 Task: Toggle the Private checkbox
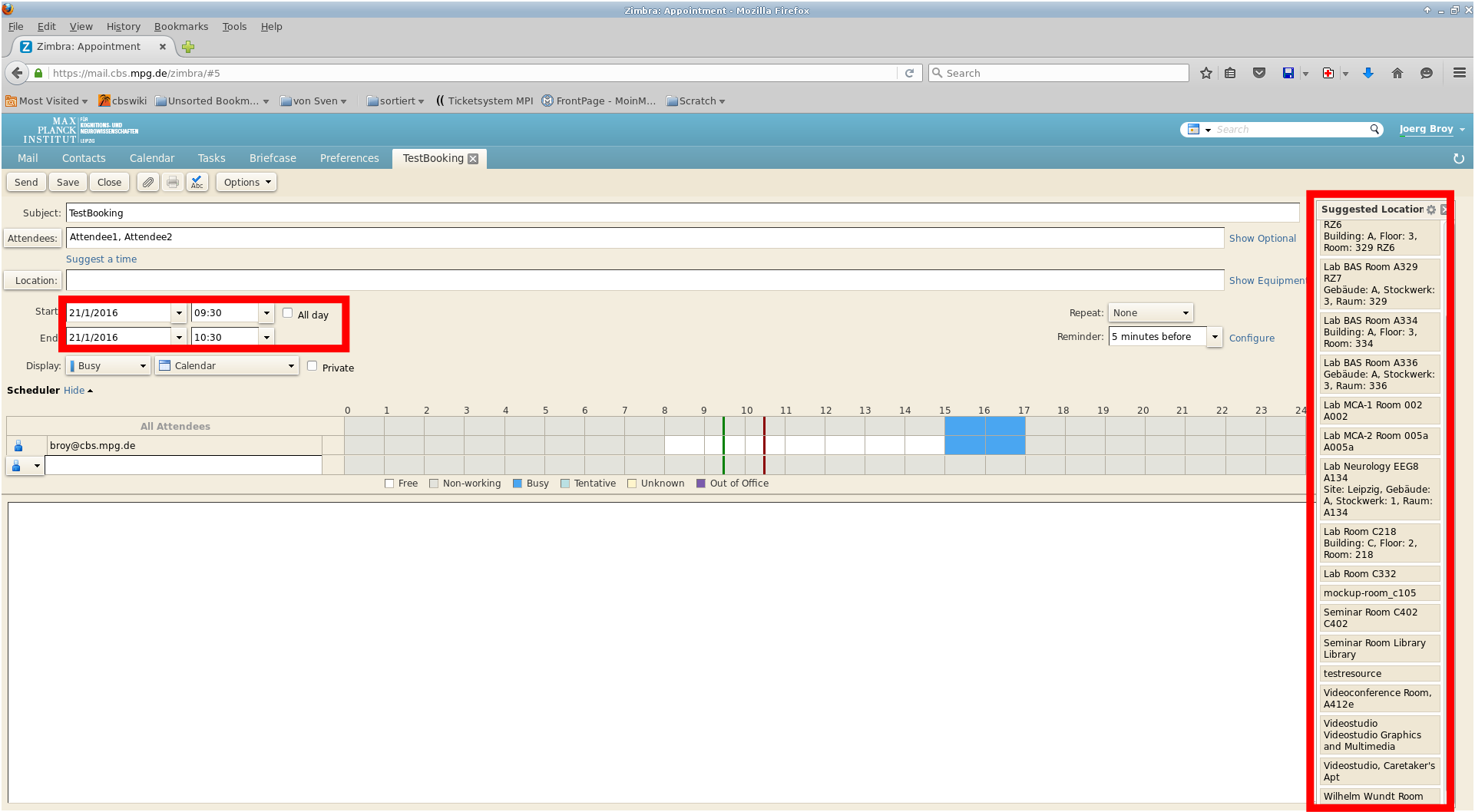coord(313,366)
